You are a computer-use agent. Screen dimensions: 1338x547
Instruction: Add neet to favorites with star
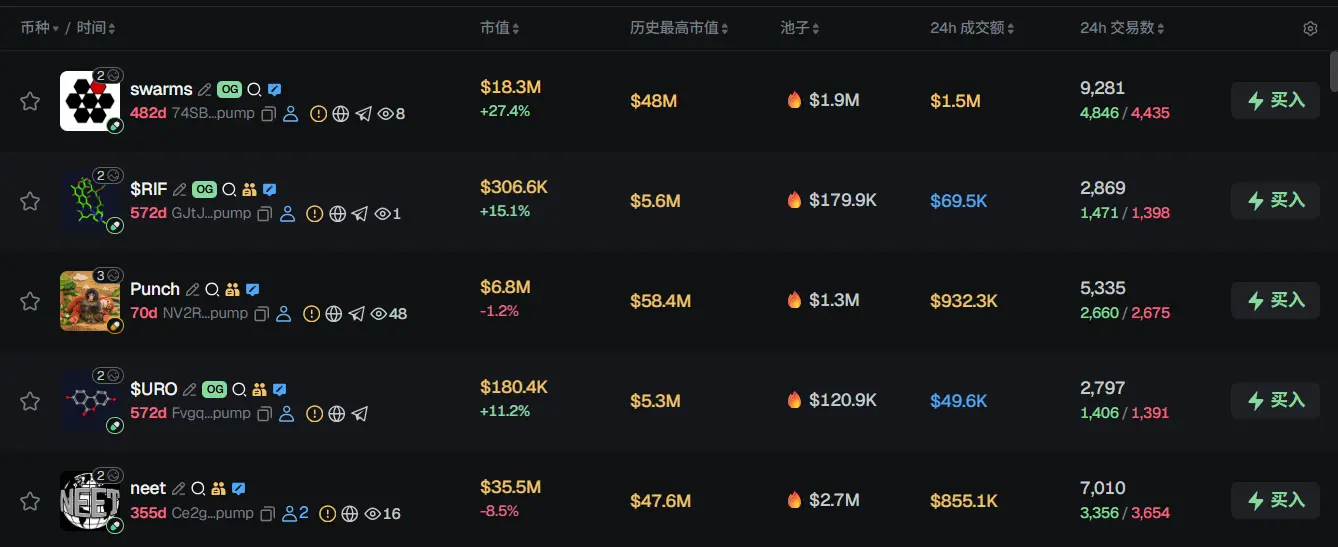30,501
